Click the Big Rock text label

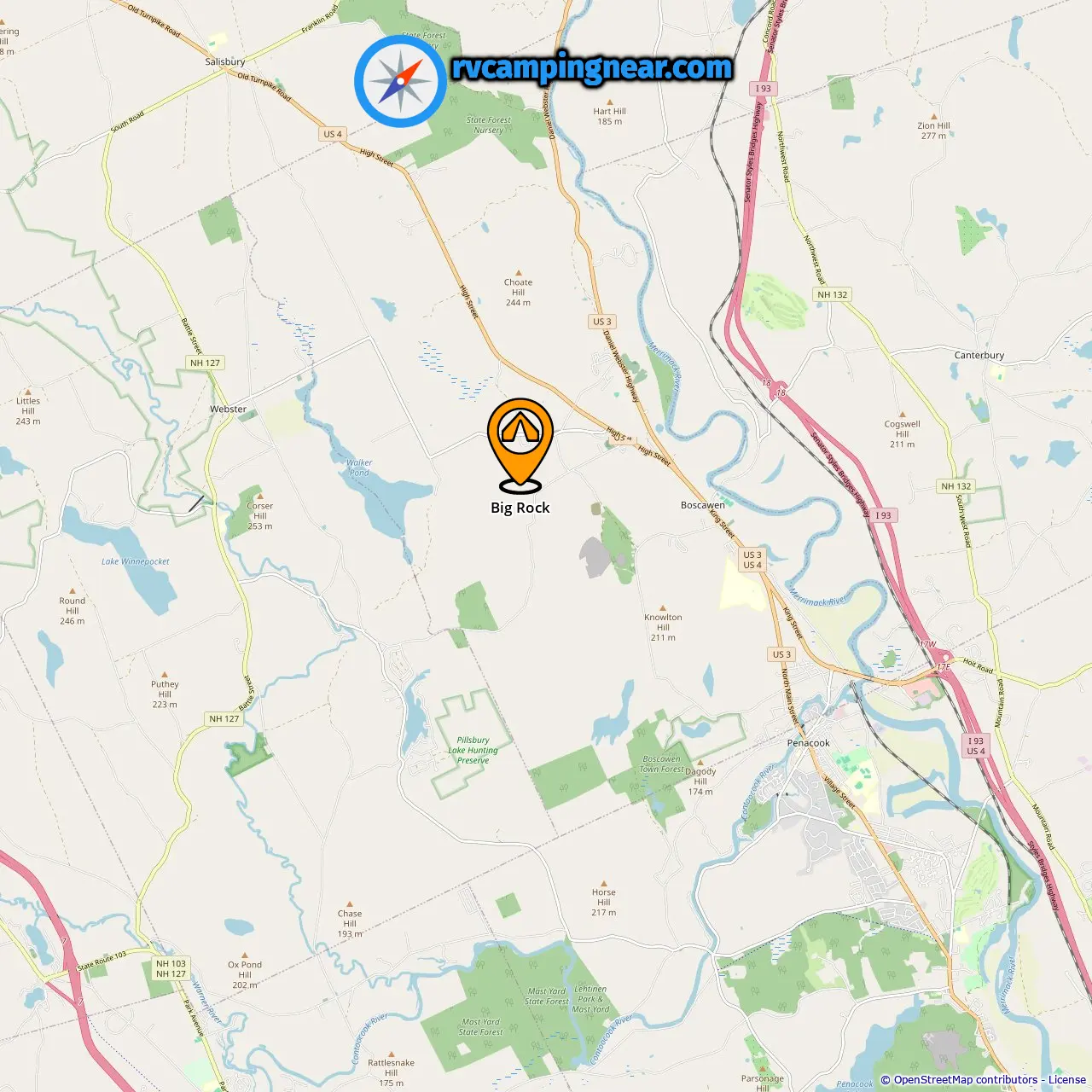pyautogui.click(x=520, y=508)
